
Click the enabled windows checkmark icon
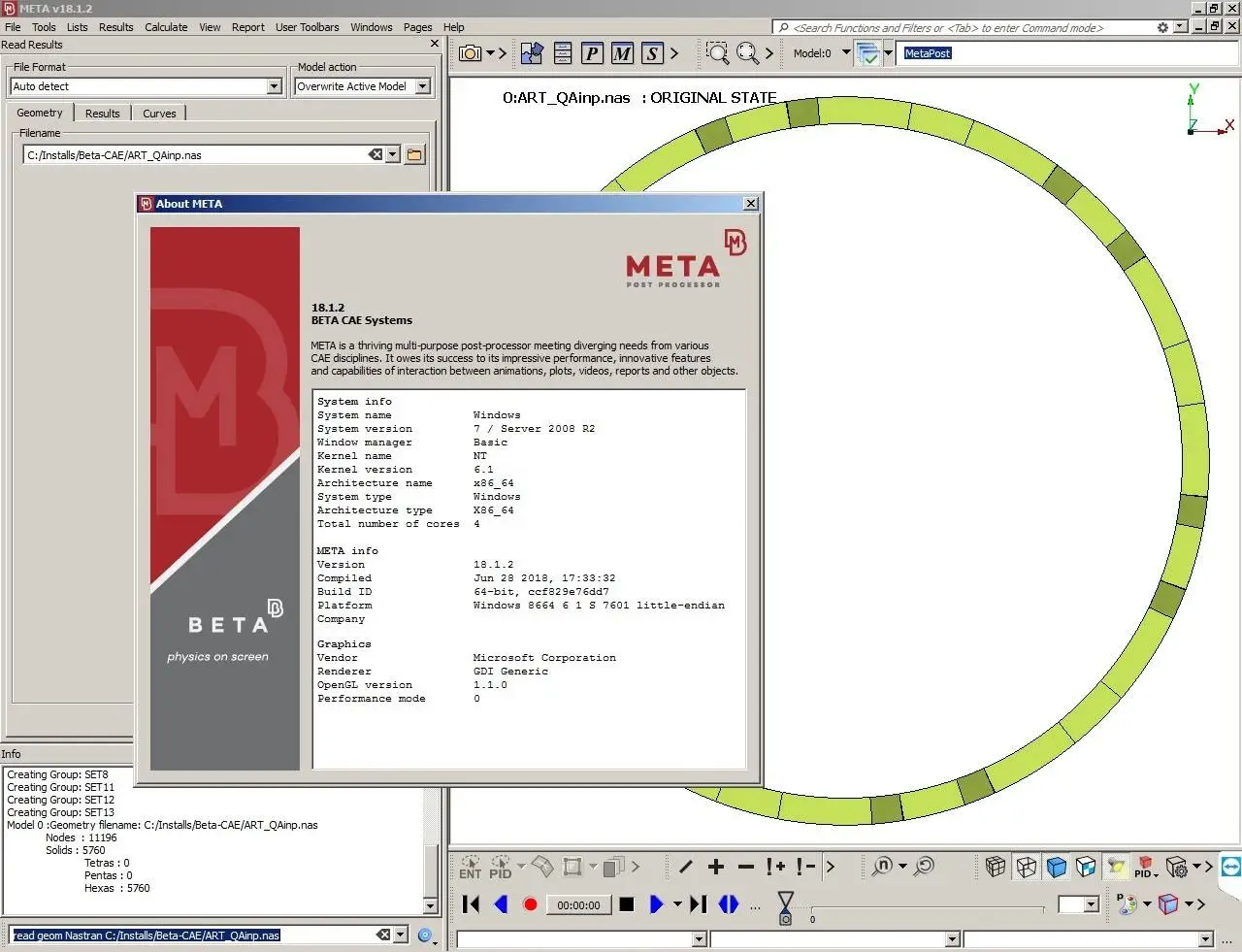click(x=867, y=53)
